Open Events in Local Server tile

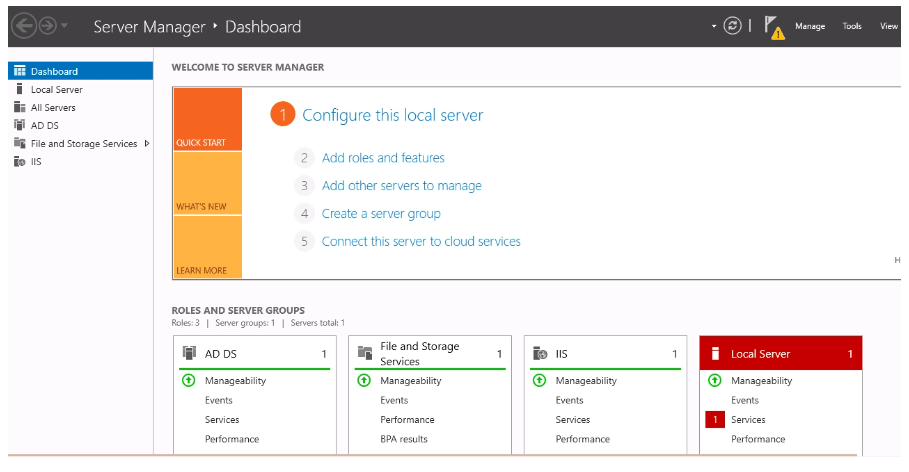(745, 400)
